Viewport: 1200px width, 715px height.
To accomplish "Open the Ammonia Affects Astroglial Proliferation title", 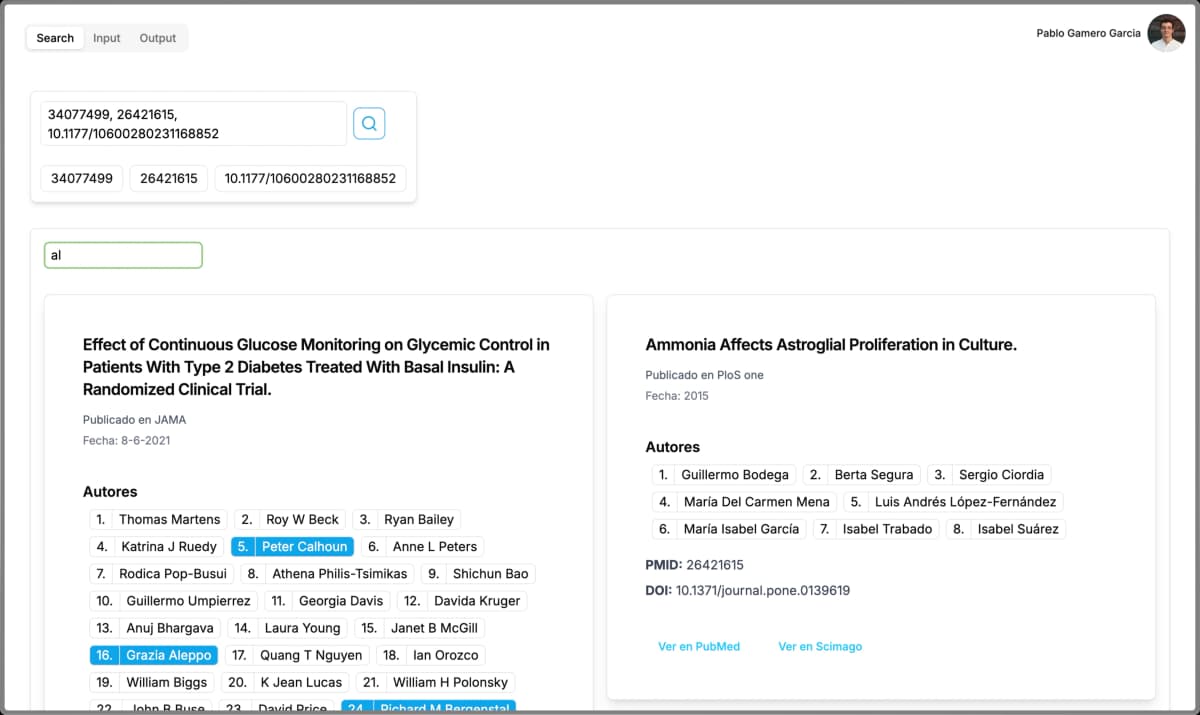I will click(831, 345).
